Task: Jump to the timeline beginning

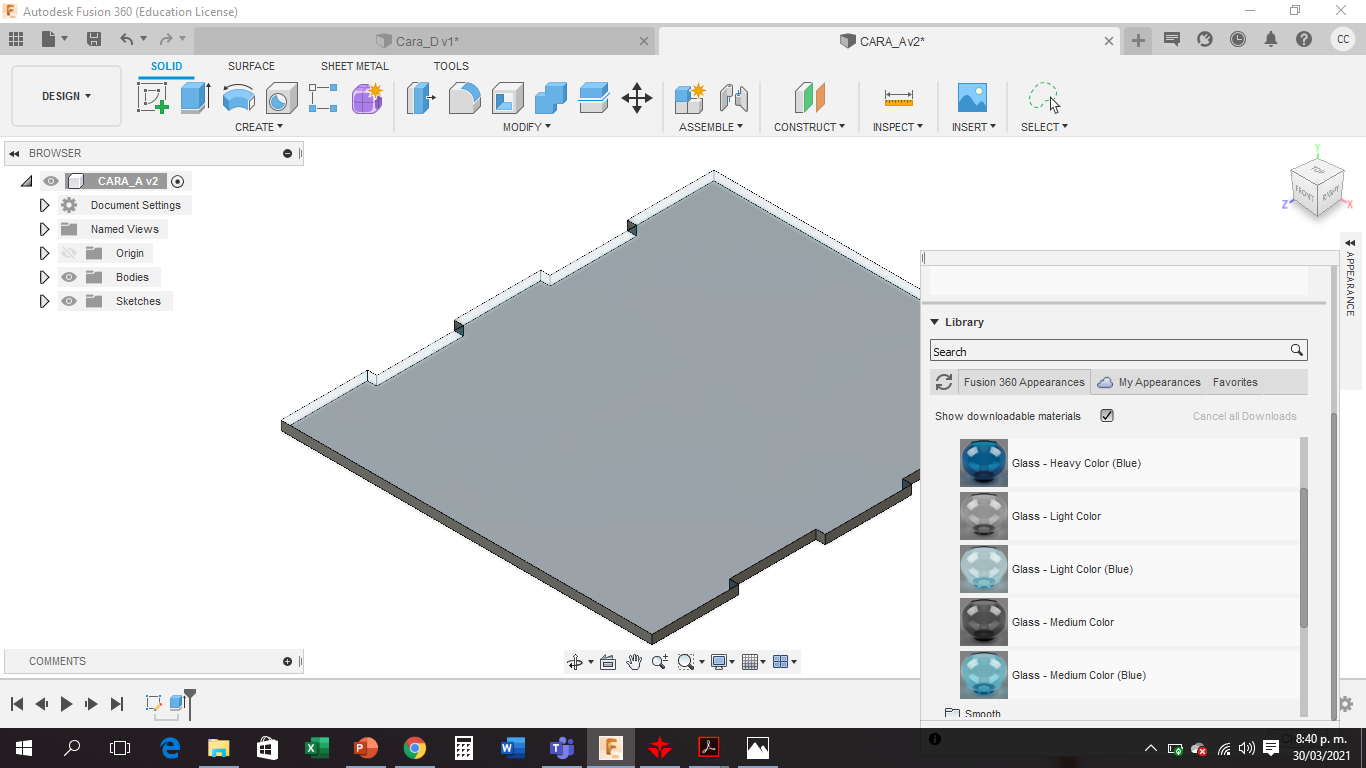Action: pyautogui.click(x=16, y=704)
